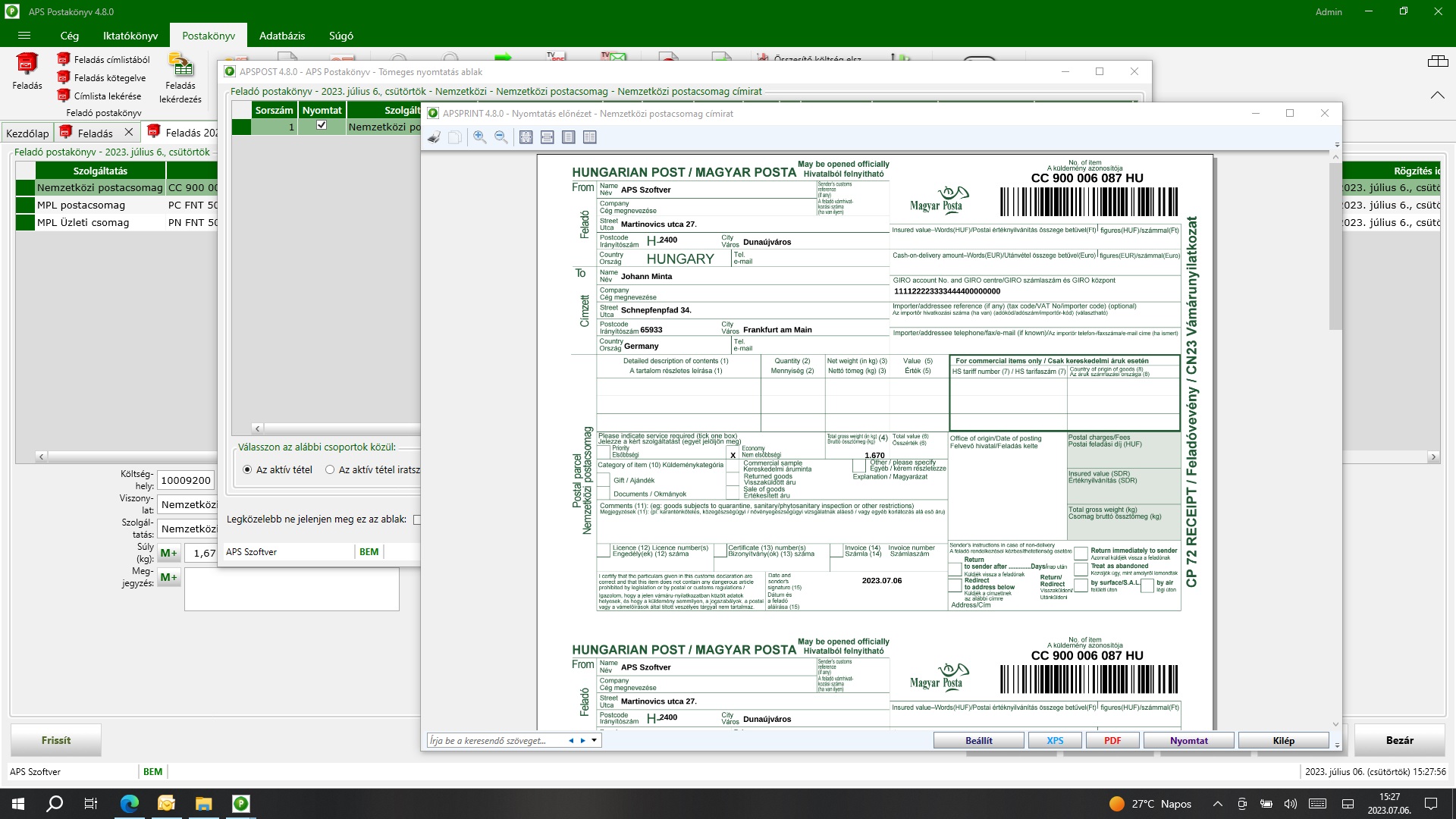1456x819 pixels.
Task: Click the Nyomtat button
Action: tap(1188, 740)
